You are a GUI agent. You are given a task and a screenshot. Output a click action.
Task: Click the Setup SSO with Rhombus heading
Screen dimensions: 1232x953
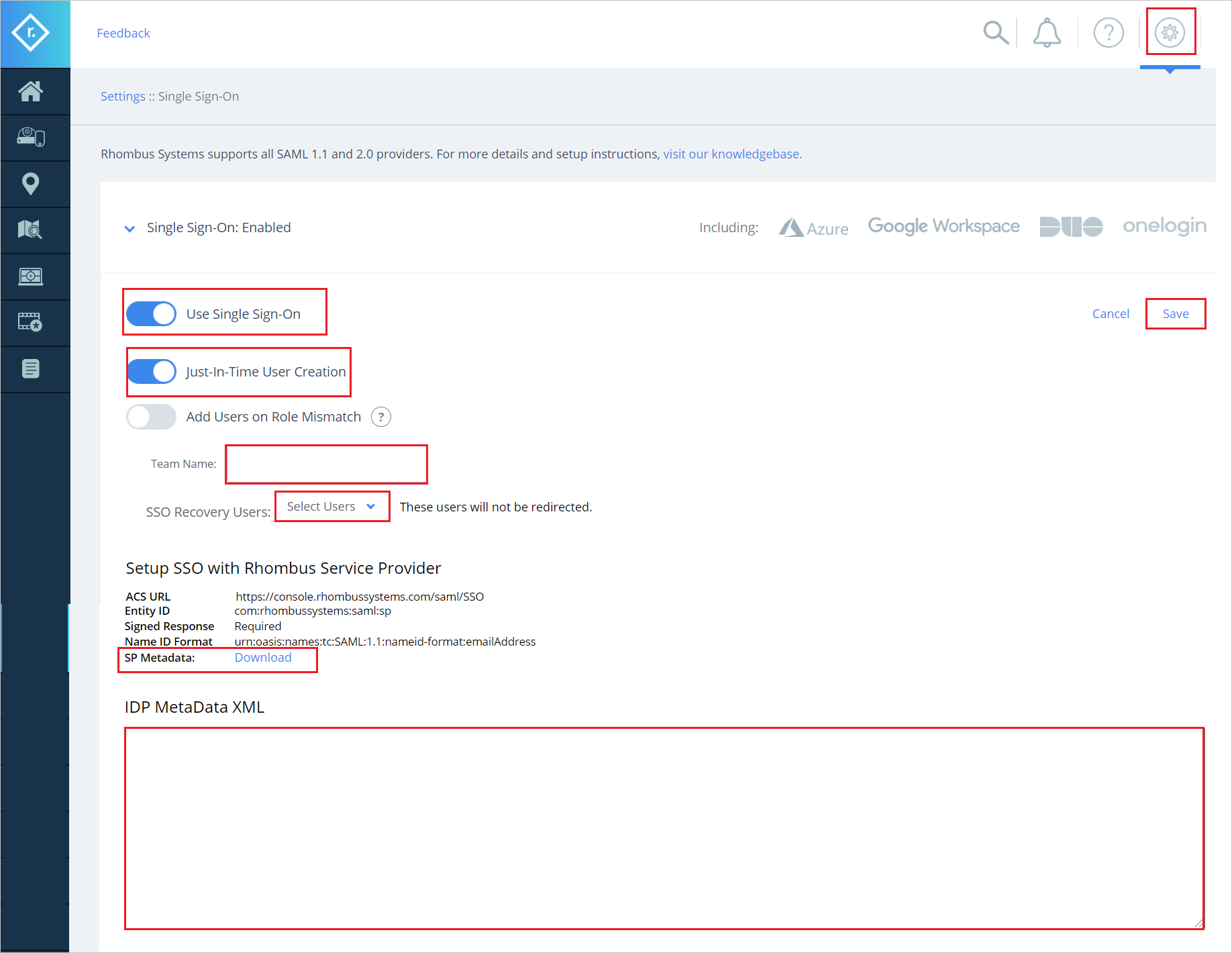click(283, 568)
